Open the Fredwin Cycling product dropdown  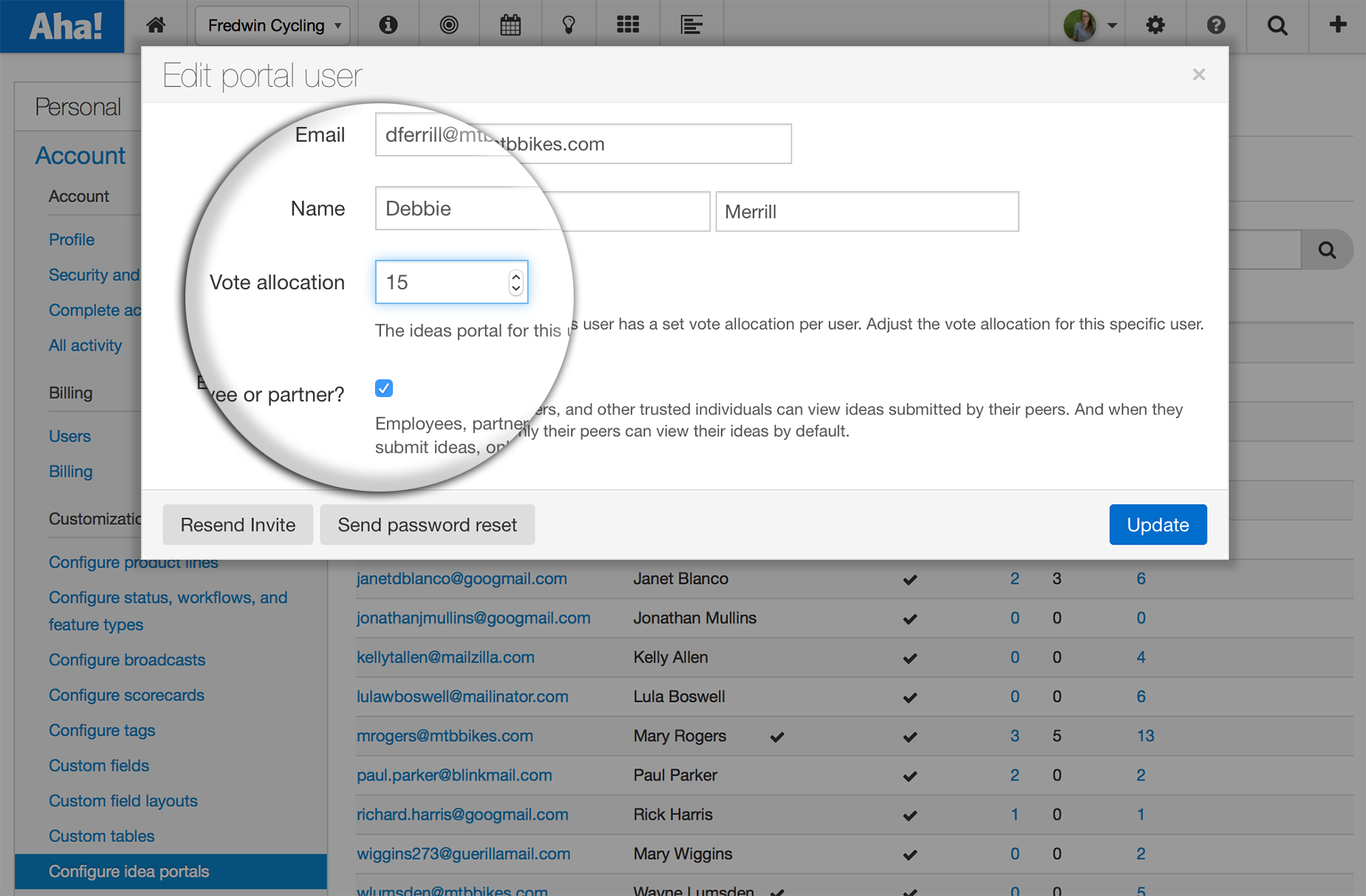click(272, 26)
